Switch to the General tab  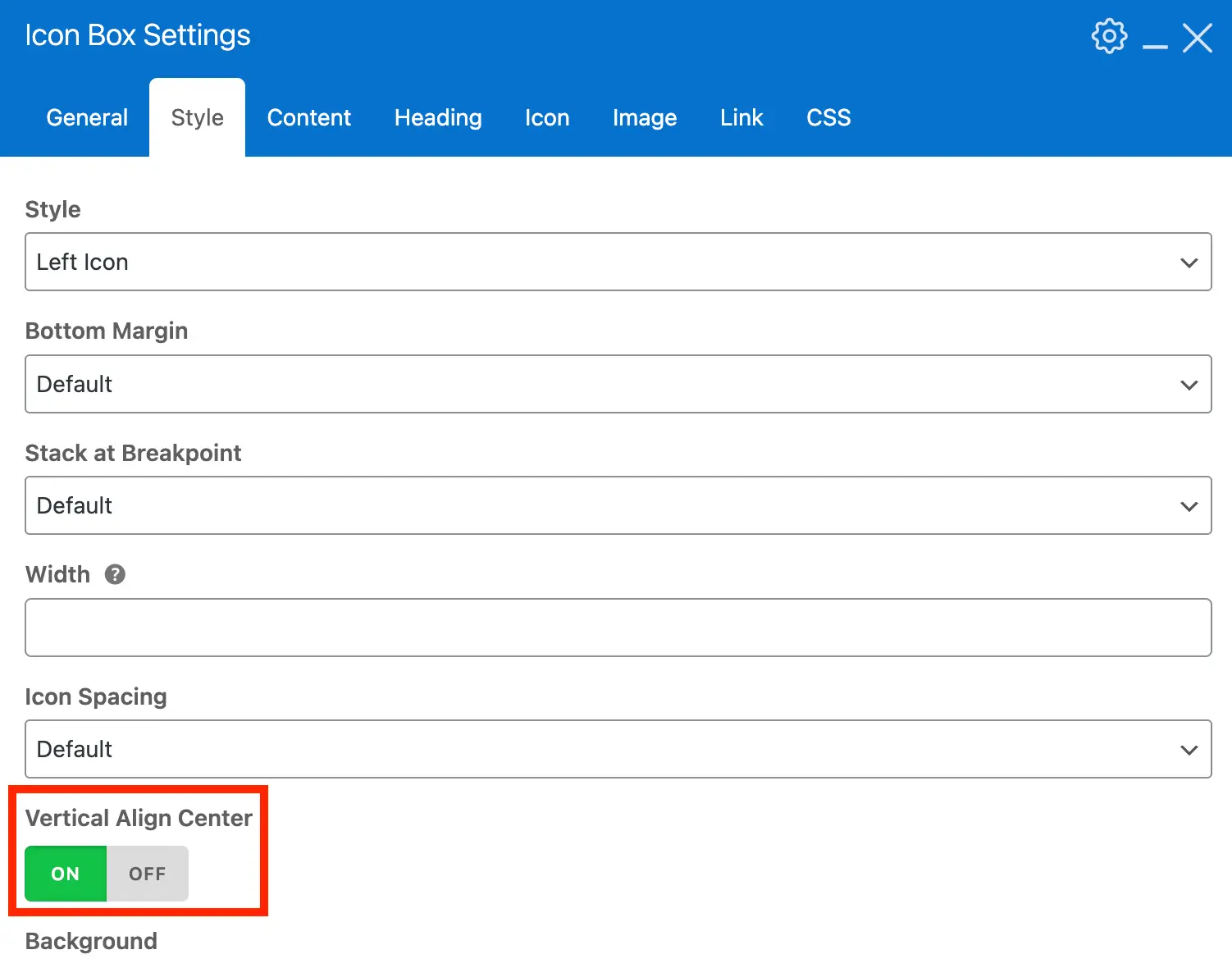coord(87,117)
